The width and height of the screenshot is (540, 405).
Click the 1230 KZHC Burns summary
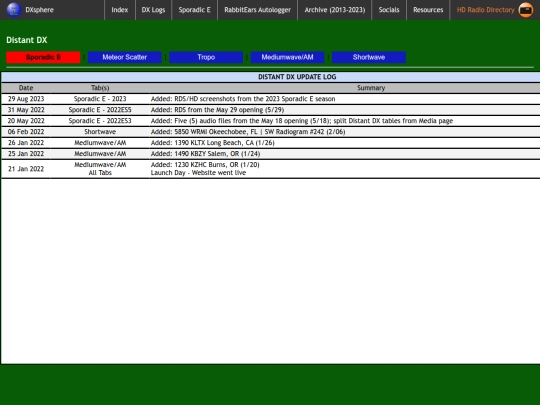(x=205, y=165)
